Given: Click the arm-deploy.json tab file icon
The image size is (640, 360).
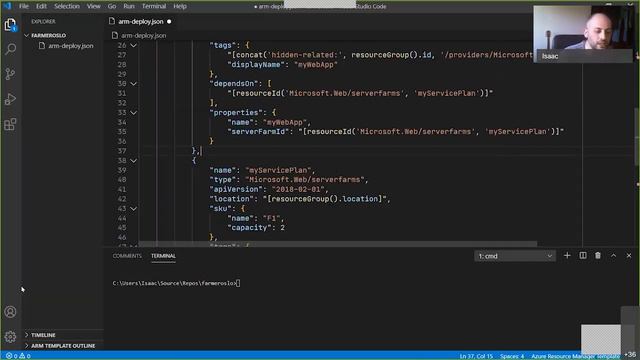Looking at the screenshot, I should 112,21.
